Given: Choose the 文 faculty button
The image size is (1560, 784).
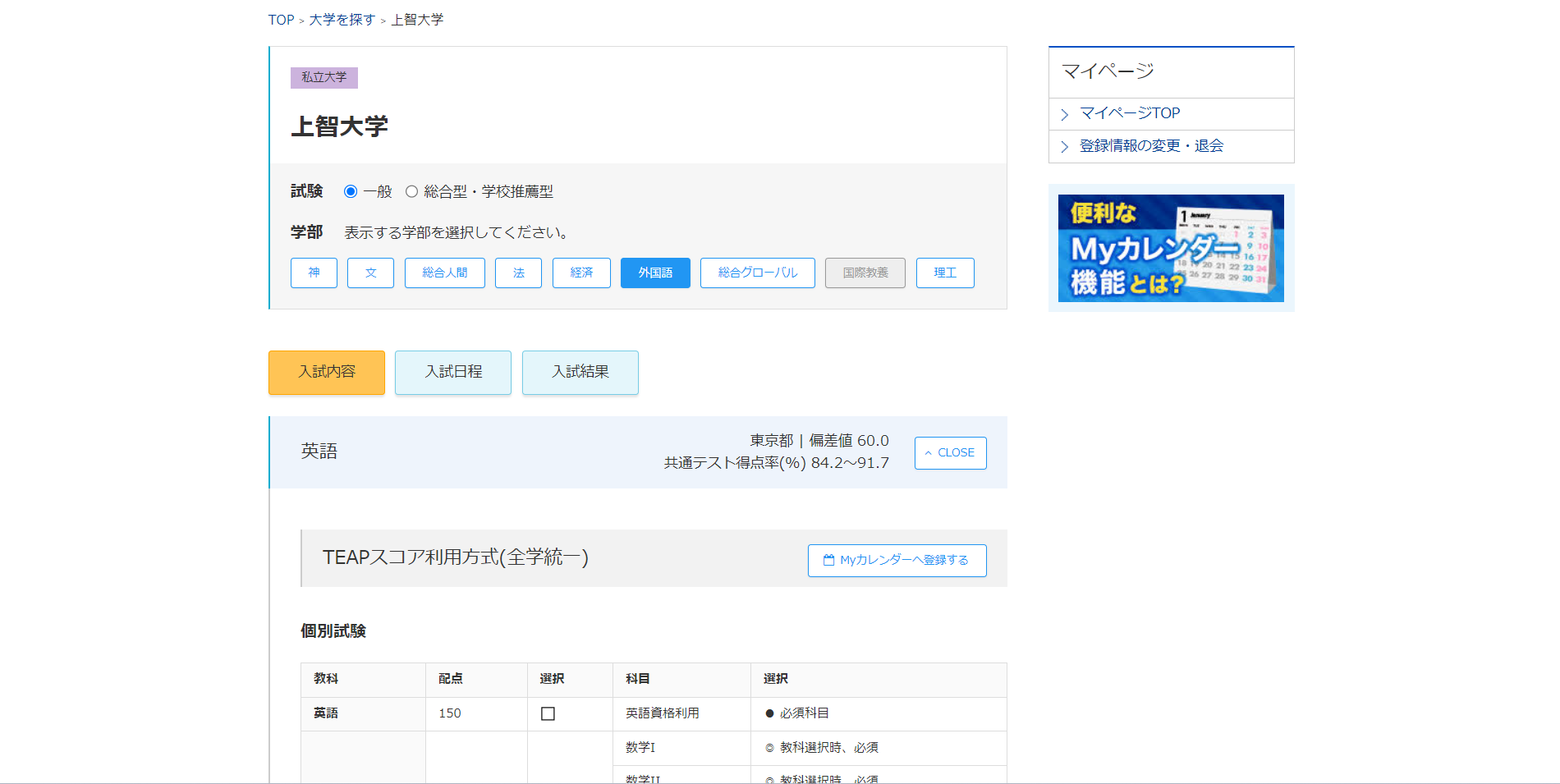Looking at the screenshot, I should [370, 273].
